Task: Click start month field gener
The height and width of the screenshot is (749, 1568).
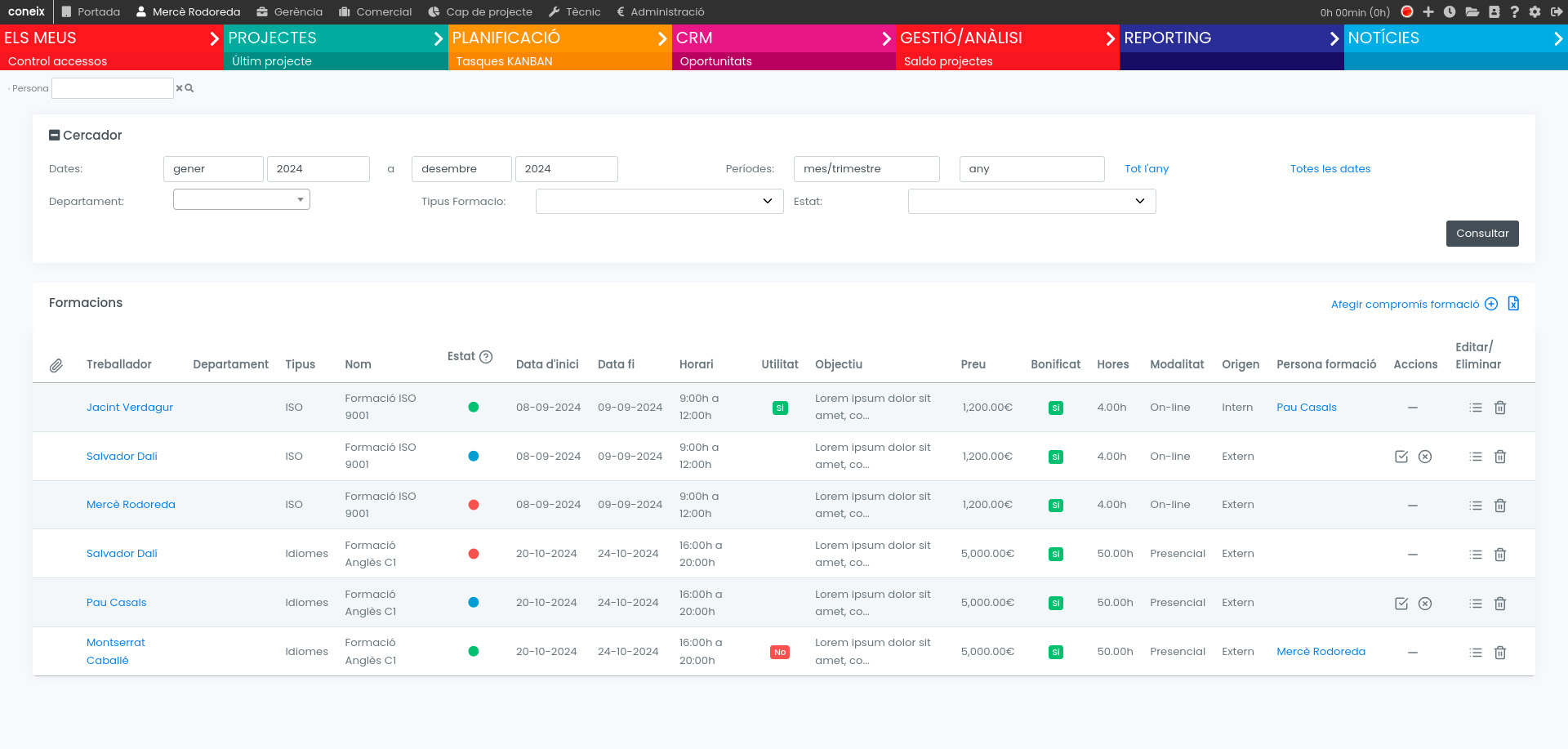Action: tap(213, 169)
